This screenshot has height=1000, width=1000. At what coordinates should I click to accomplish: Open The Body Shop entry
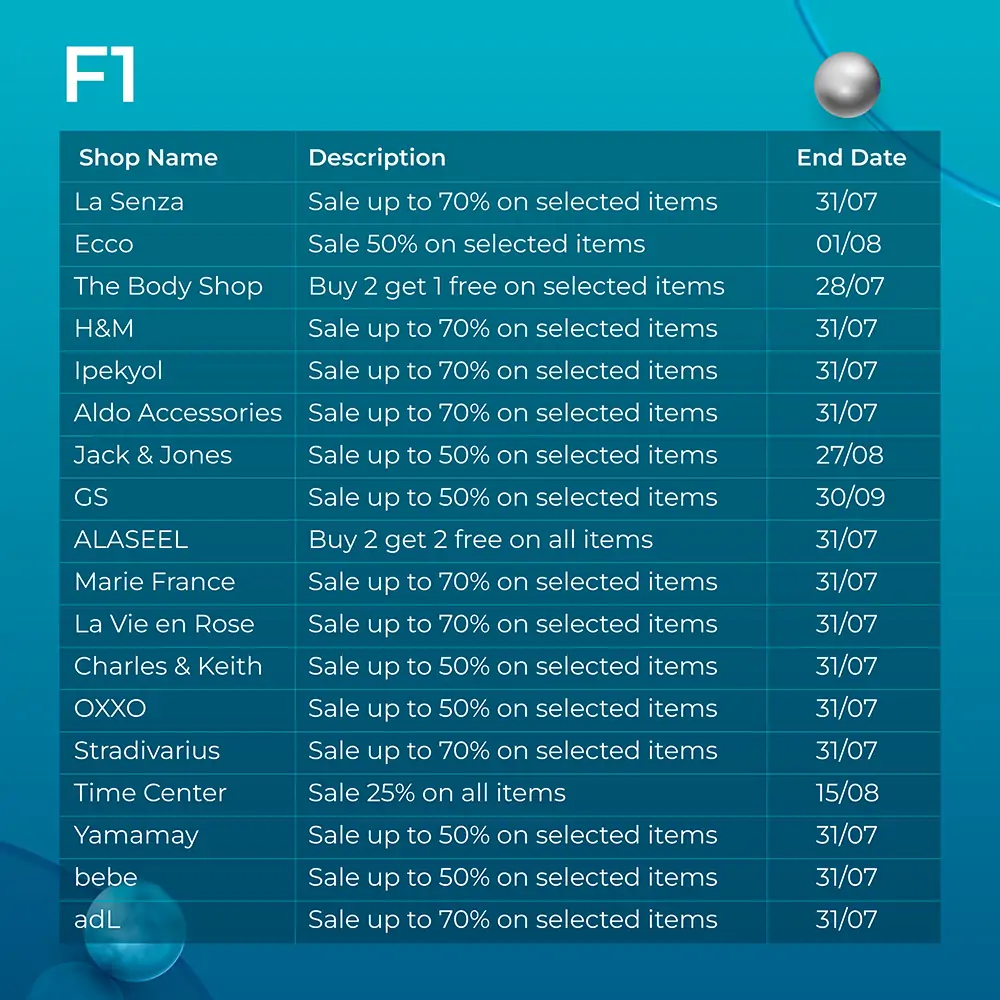click(168, 286)
